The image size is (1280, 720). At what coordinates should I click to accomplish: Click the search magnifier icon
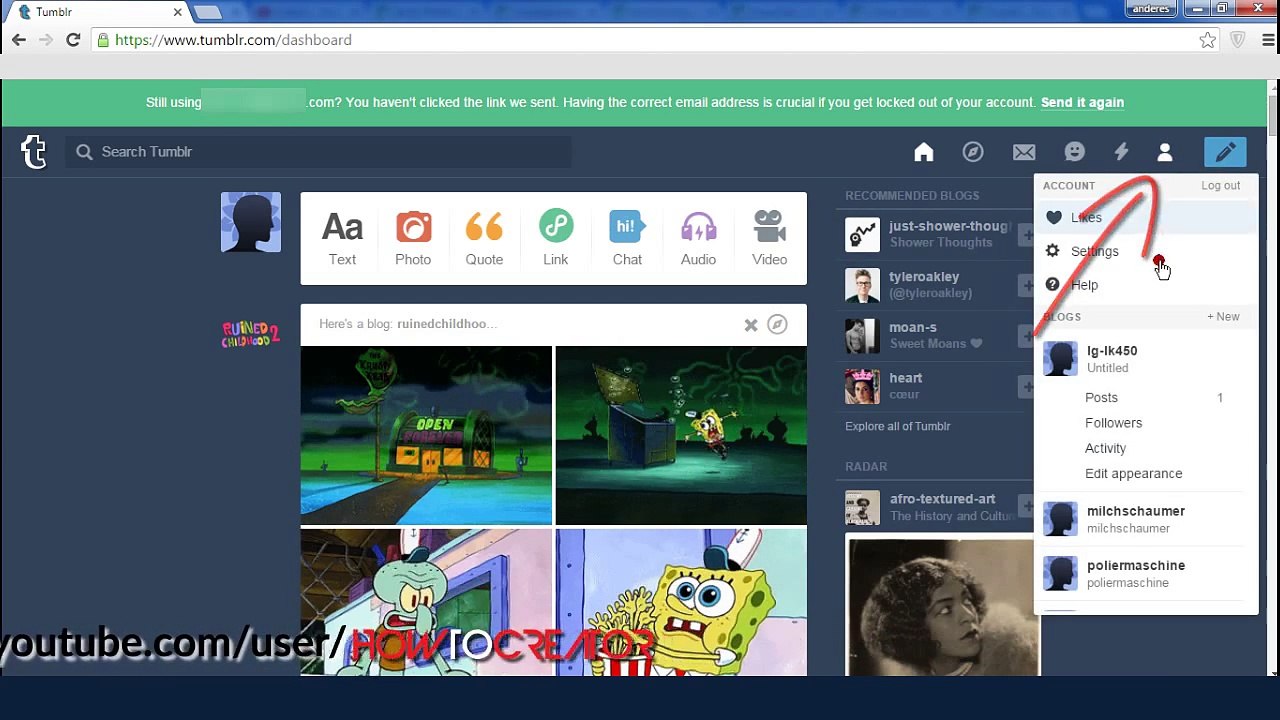coord(84,152)
